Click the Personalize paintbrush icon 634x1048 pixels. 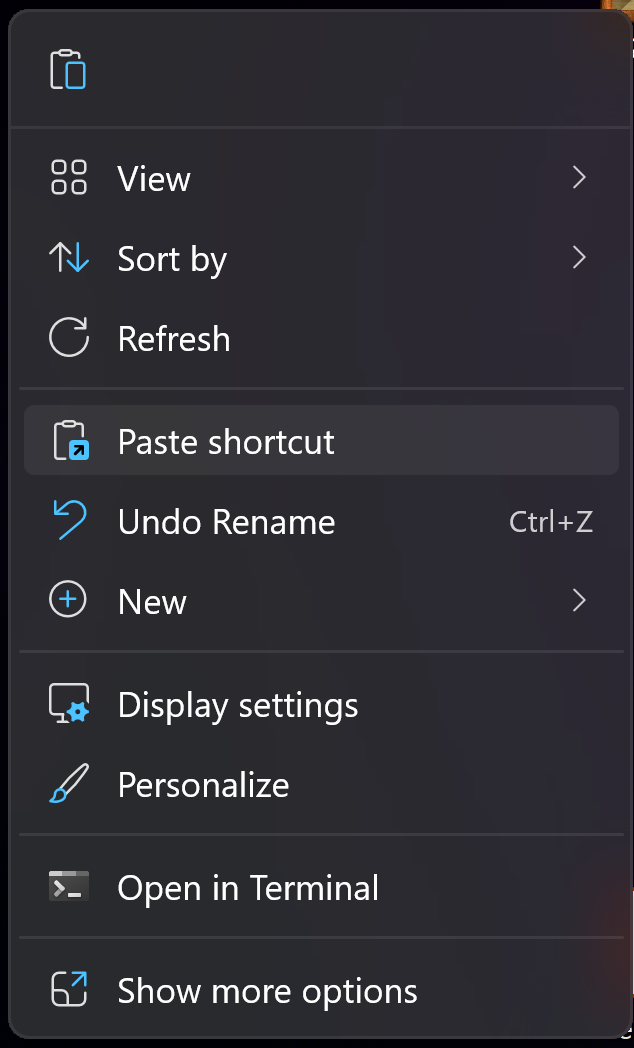(69, 785)
